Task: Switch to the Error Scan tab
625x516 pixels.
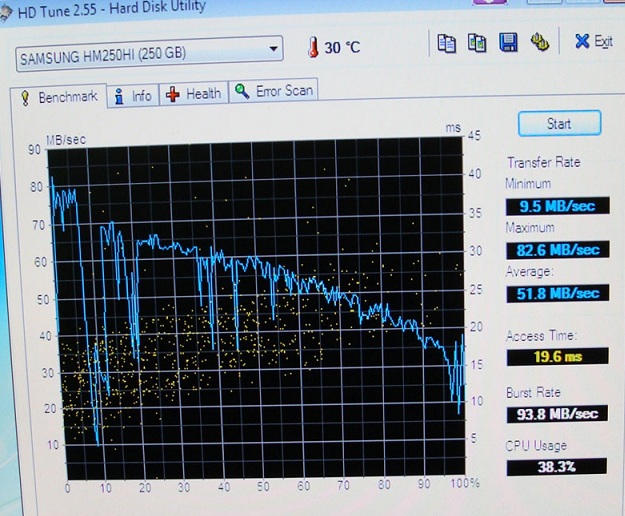Action: pos(273,91)
